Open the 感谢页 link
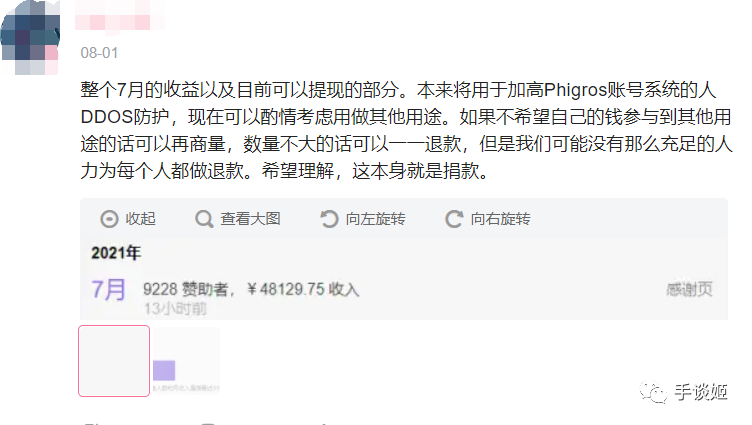Viewport: 752px width, 425px height. (689, 289)
